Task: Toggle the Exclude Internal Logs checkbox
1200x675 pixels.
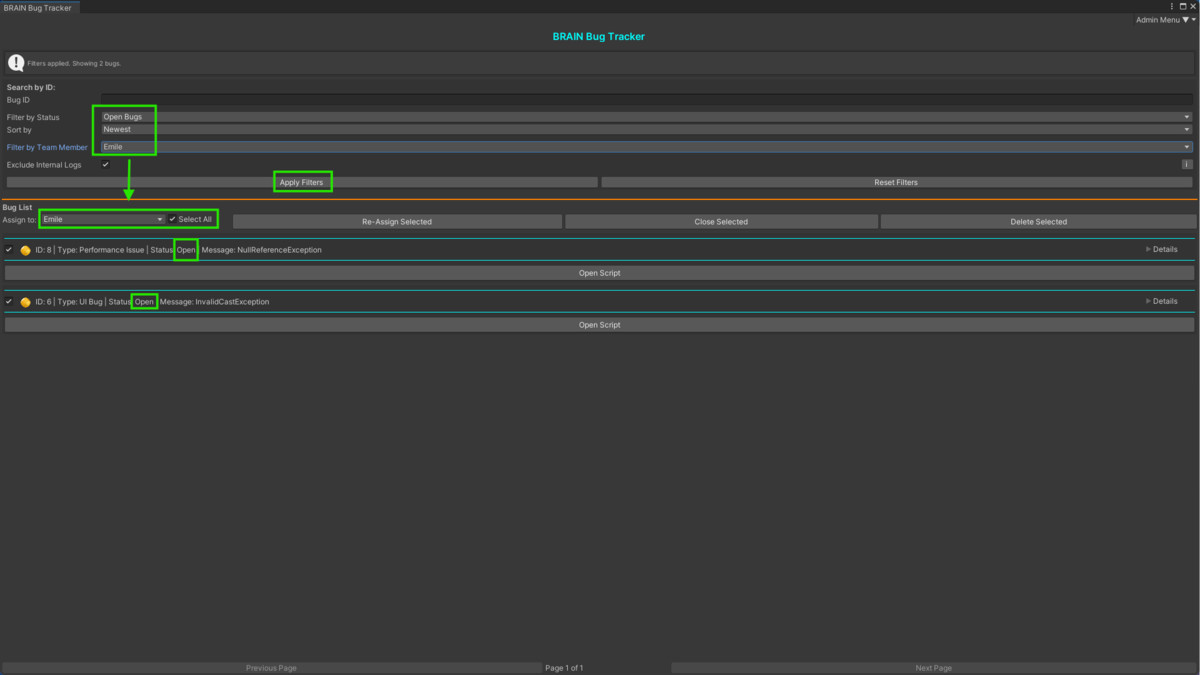Action: [105, 165]
